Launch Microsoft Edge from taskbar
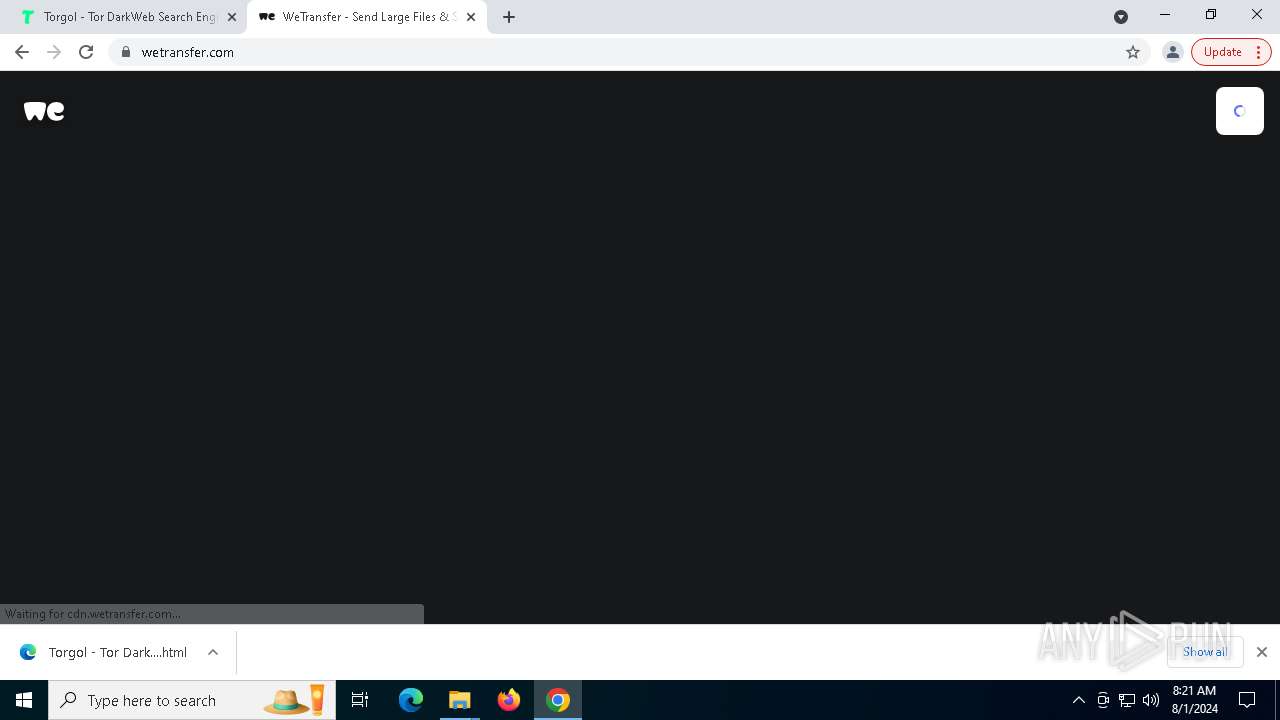 [411, 700]
